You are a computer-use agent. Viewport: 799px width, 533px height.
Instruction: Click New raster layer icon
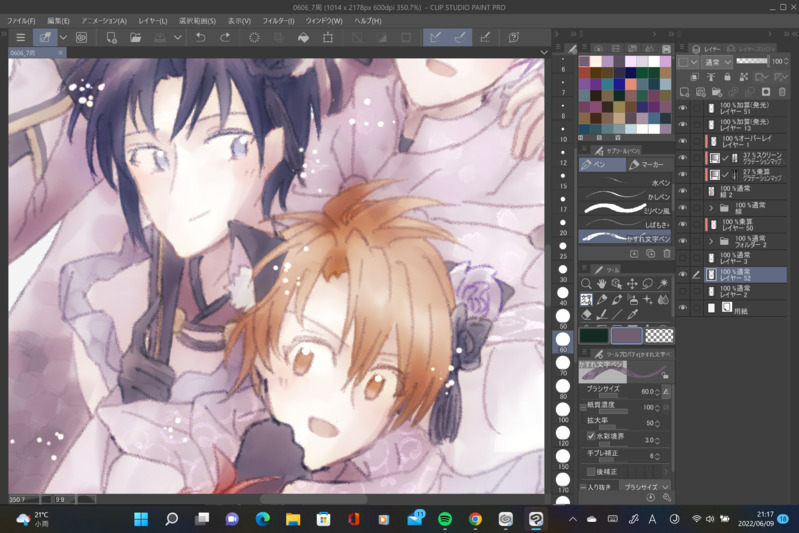tap(684, 92)
